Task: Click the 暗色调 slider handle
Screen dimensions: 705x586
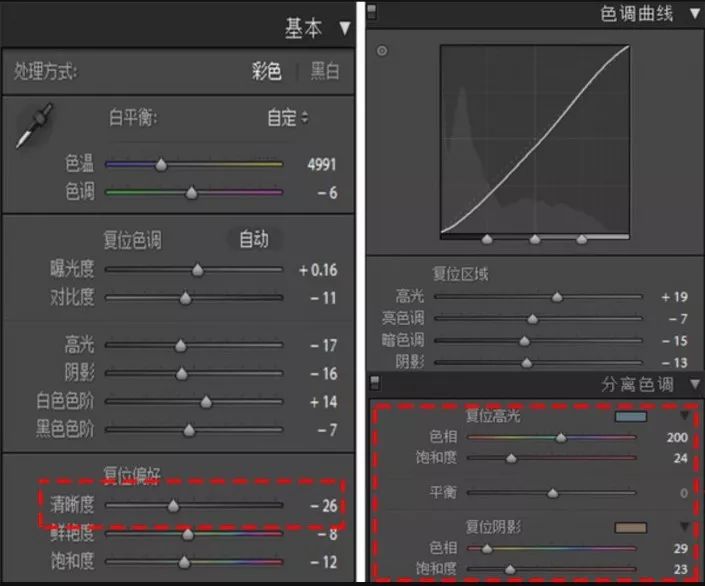Action: 525,341
